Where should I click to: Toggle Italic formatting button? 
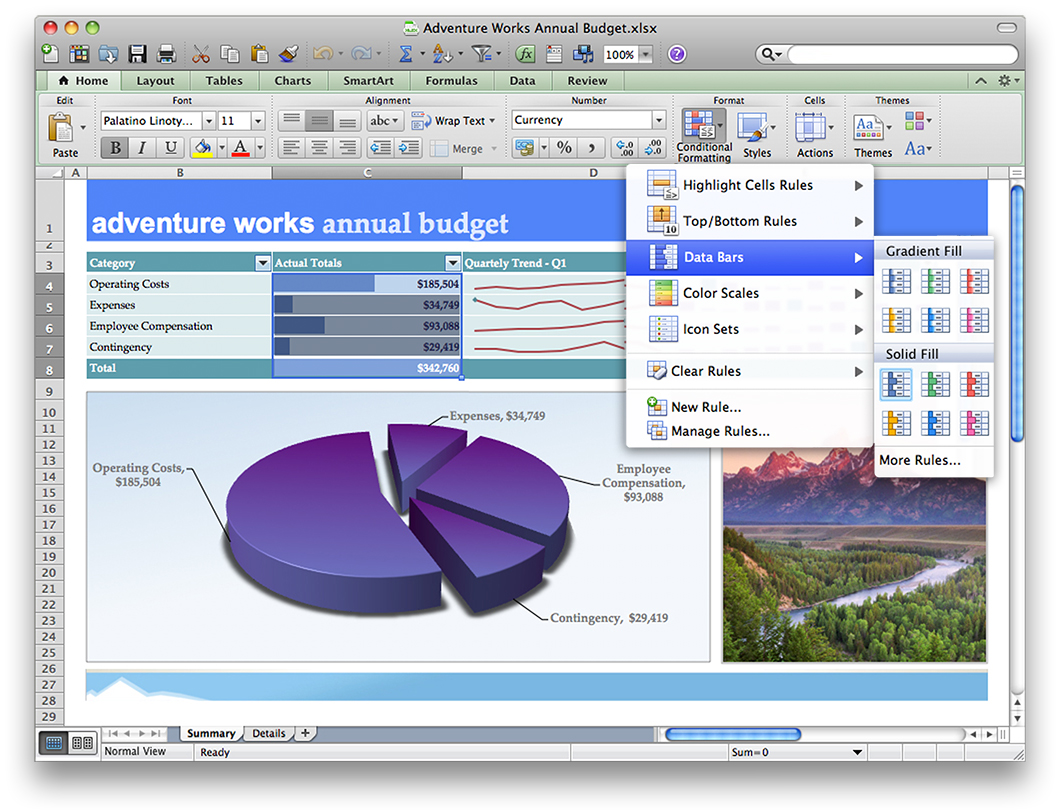pos(142,148)
